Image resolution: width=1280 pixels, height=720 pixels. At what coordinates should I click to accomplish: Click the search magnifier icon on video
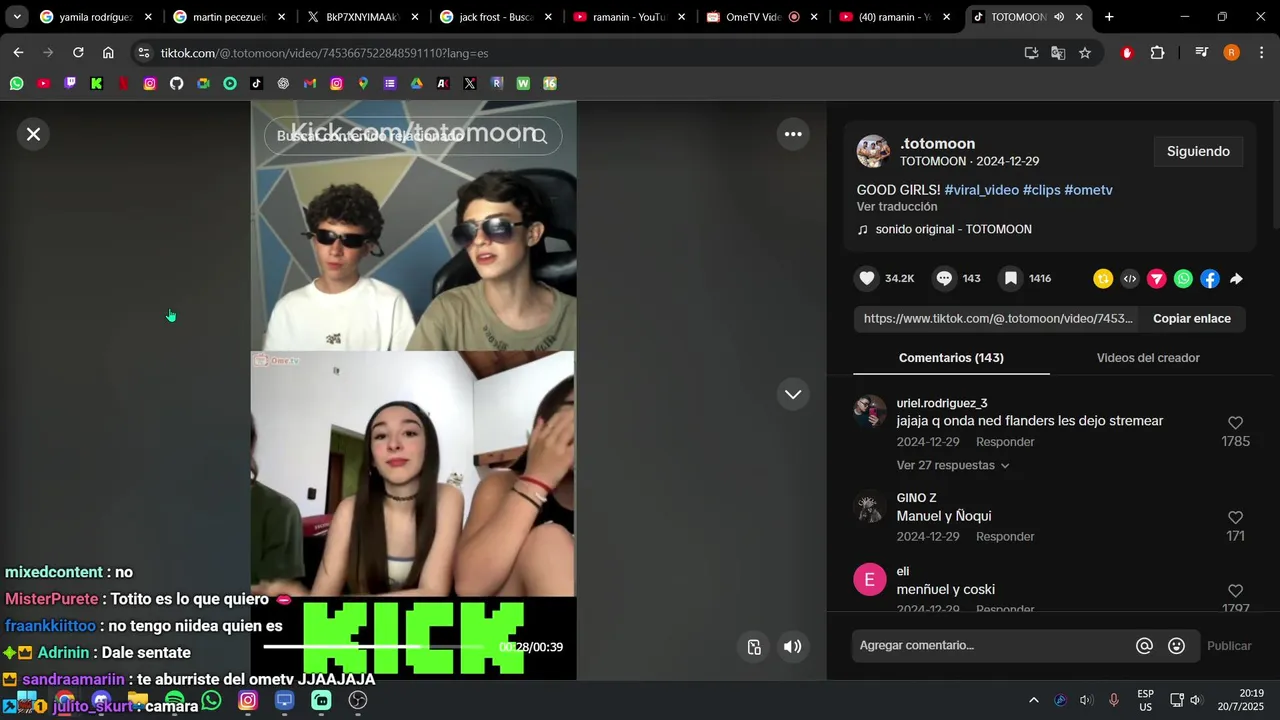540,136
